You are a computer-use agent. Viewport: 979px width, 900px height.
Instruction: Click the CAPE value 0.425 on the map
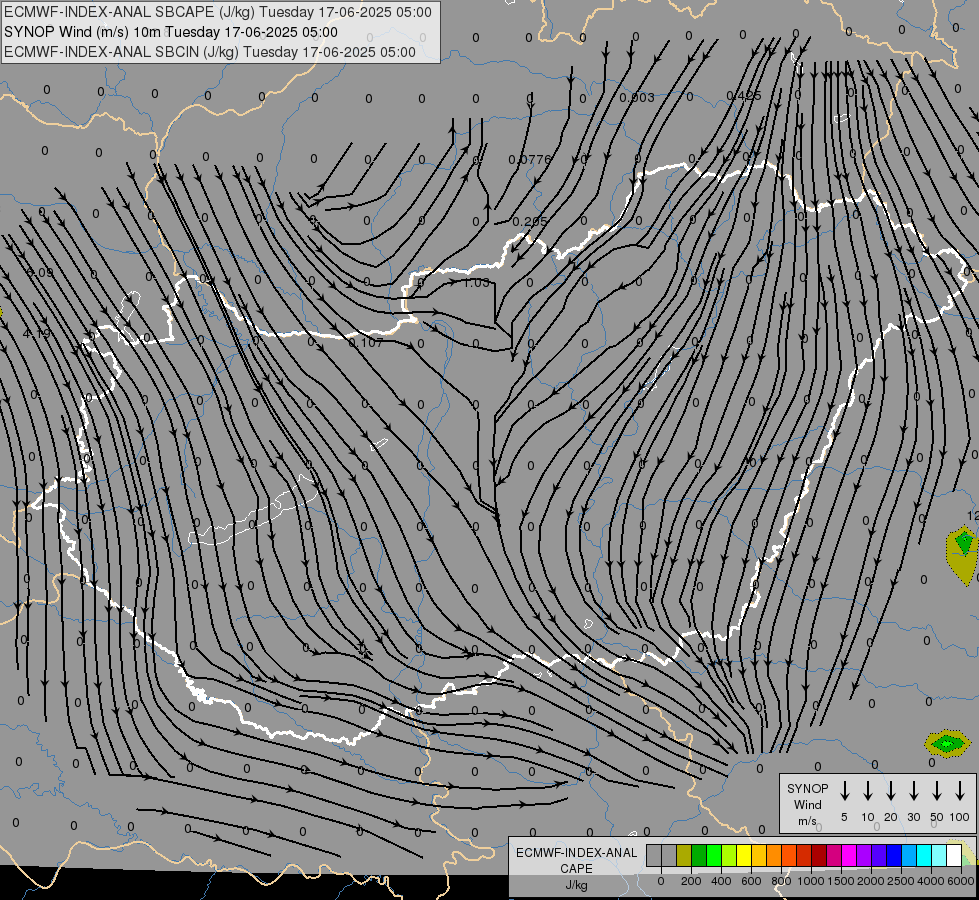point(744,96)
